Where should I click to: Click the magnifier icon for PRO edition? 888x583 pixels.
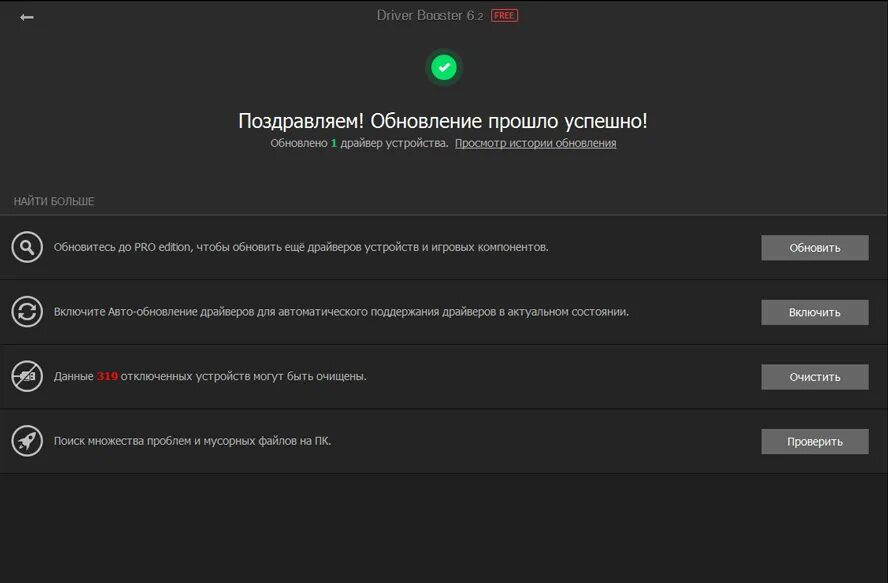point(27,247)
